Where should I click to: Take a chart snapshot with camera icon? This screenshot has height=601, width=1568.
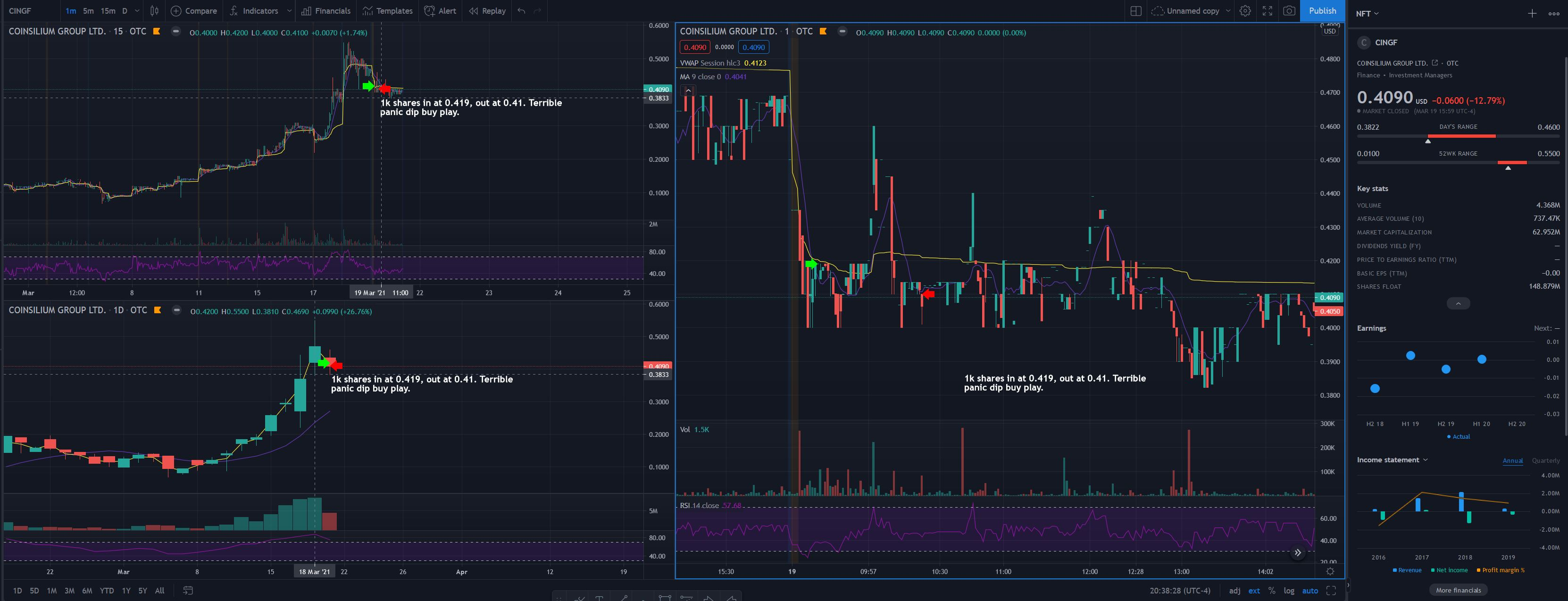pyautogui.click(x=1289, y=11)
